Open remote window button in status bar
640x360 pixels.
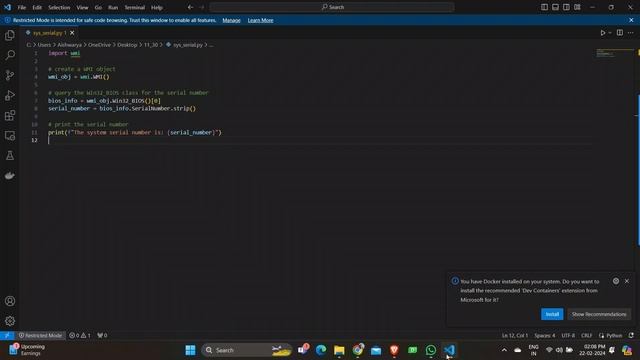click(x=7, y=335)
